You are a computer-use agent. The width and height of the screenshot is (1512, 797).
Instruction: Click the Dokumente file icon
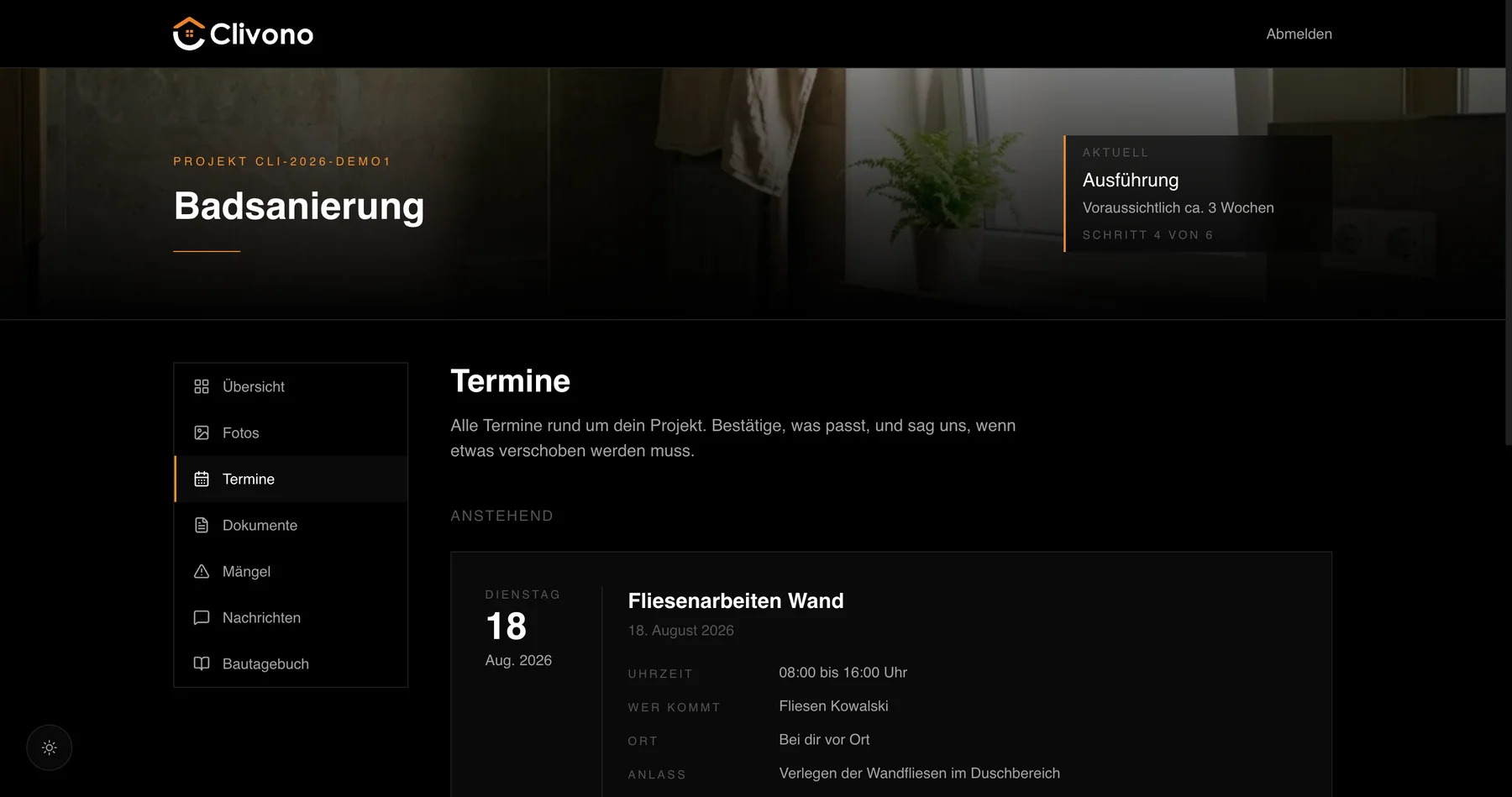202,525
